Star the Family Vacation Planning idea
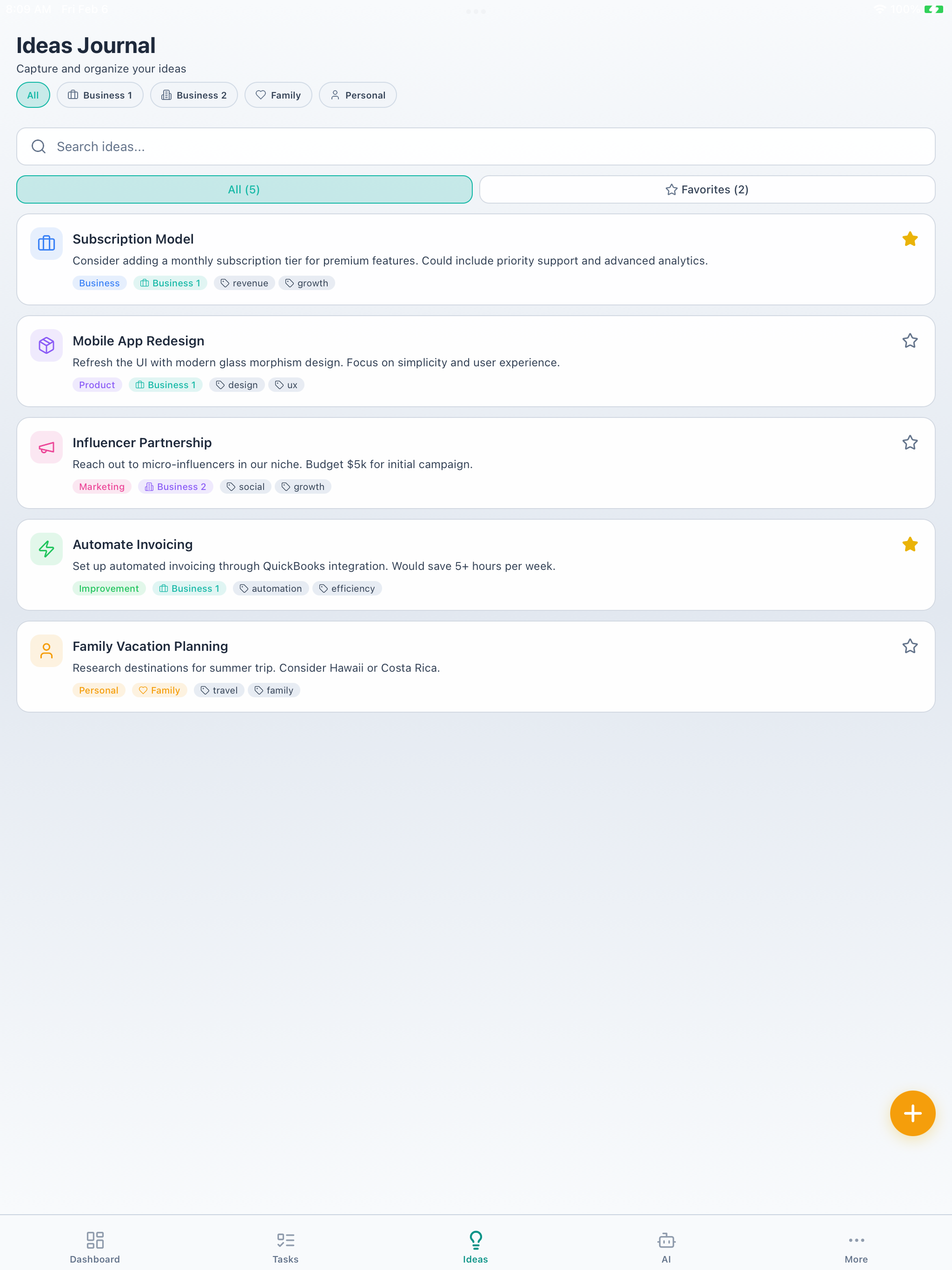The width and height of the screenshot is (952, 1270). point(910,646)
